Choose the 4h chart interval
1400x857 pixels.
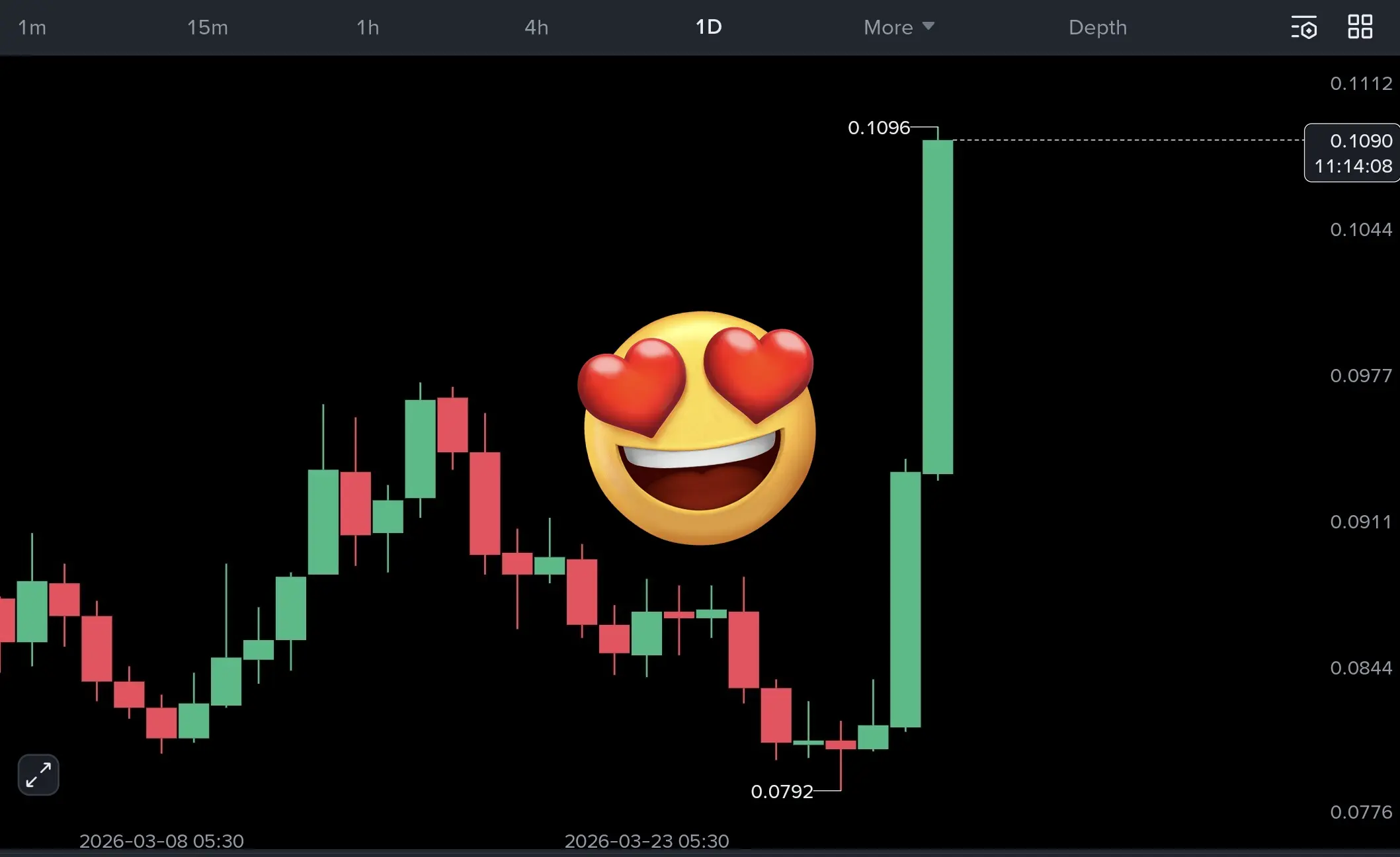[536, 27]
